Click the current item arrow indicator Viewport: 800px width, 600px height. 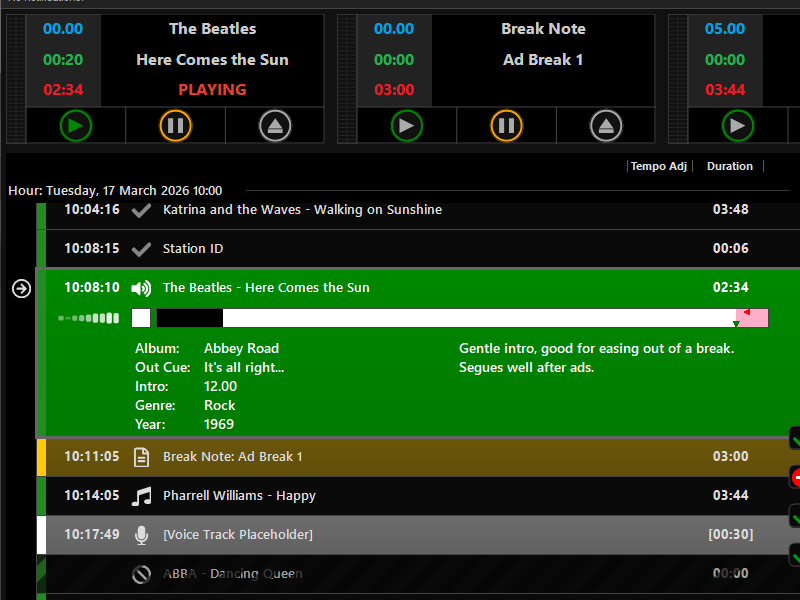point(21,289)
